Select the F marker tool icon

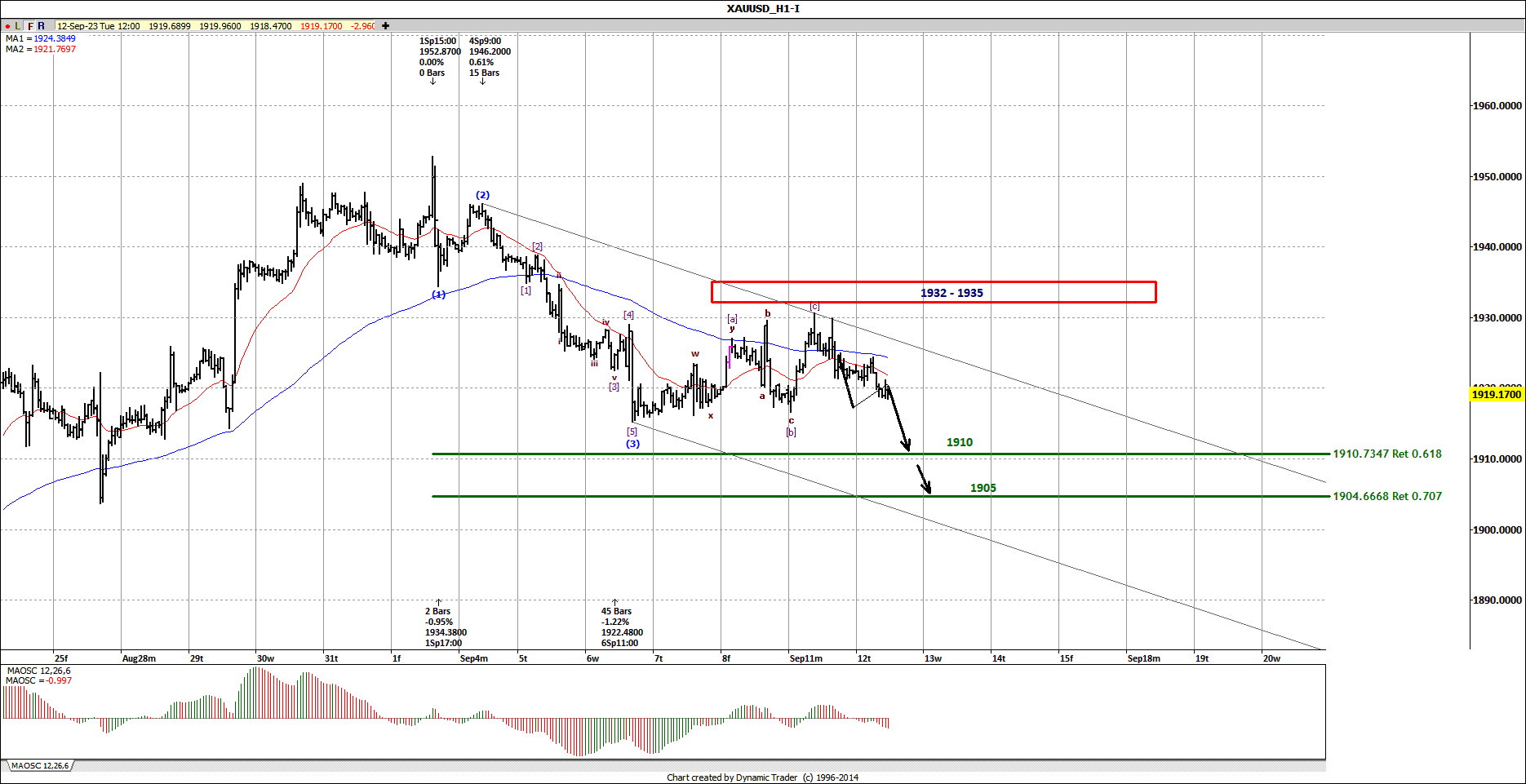coord(29,25)
